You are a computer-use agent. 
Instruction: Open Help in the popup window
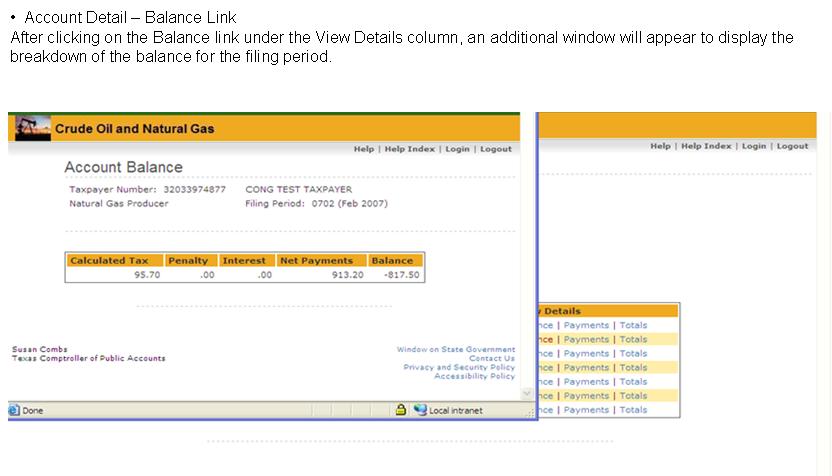pos(363,149)
